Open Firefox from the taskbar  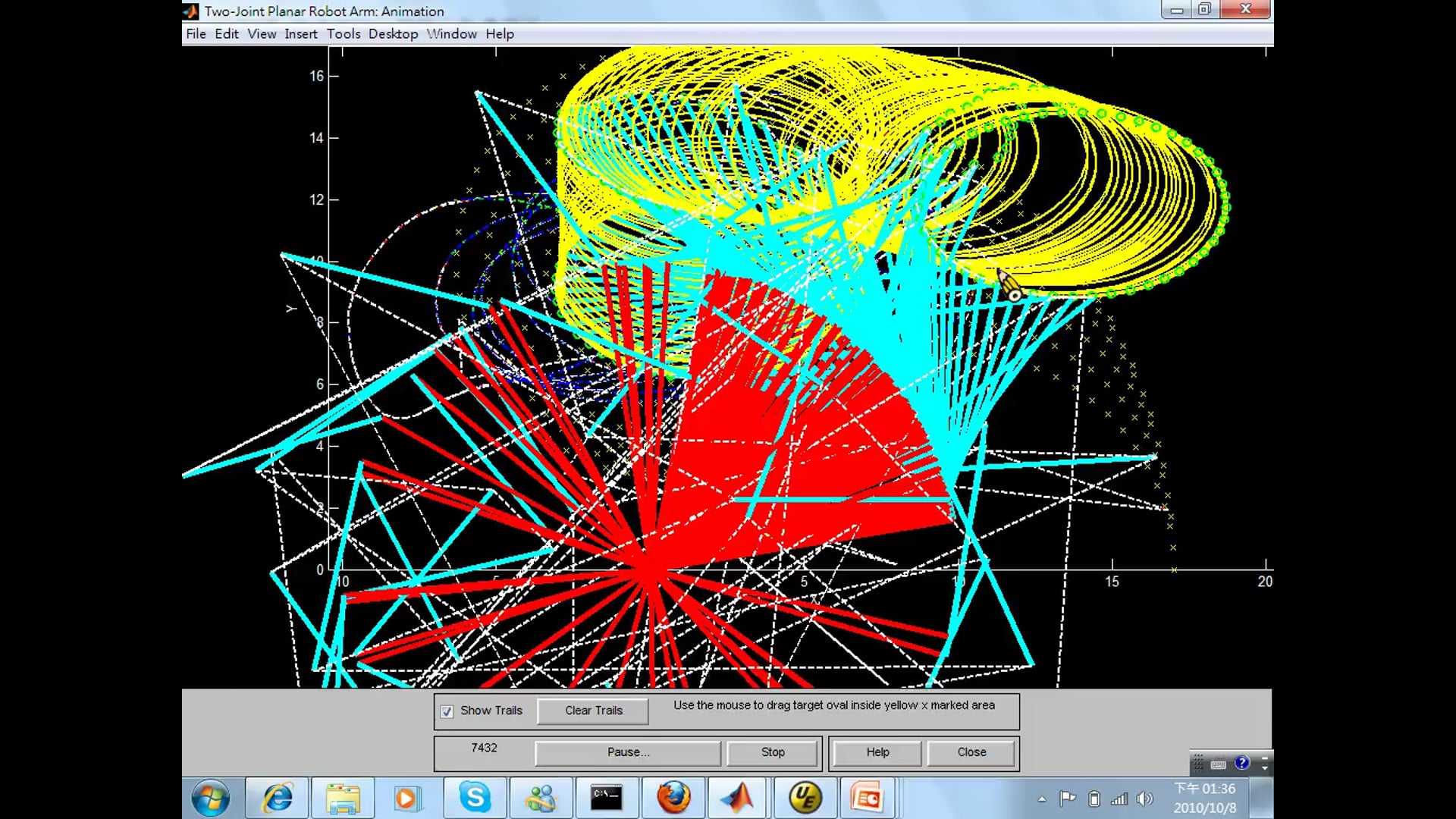(673, 798)
